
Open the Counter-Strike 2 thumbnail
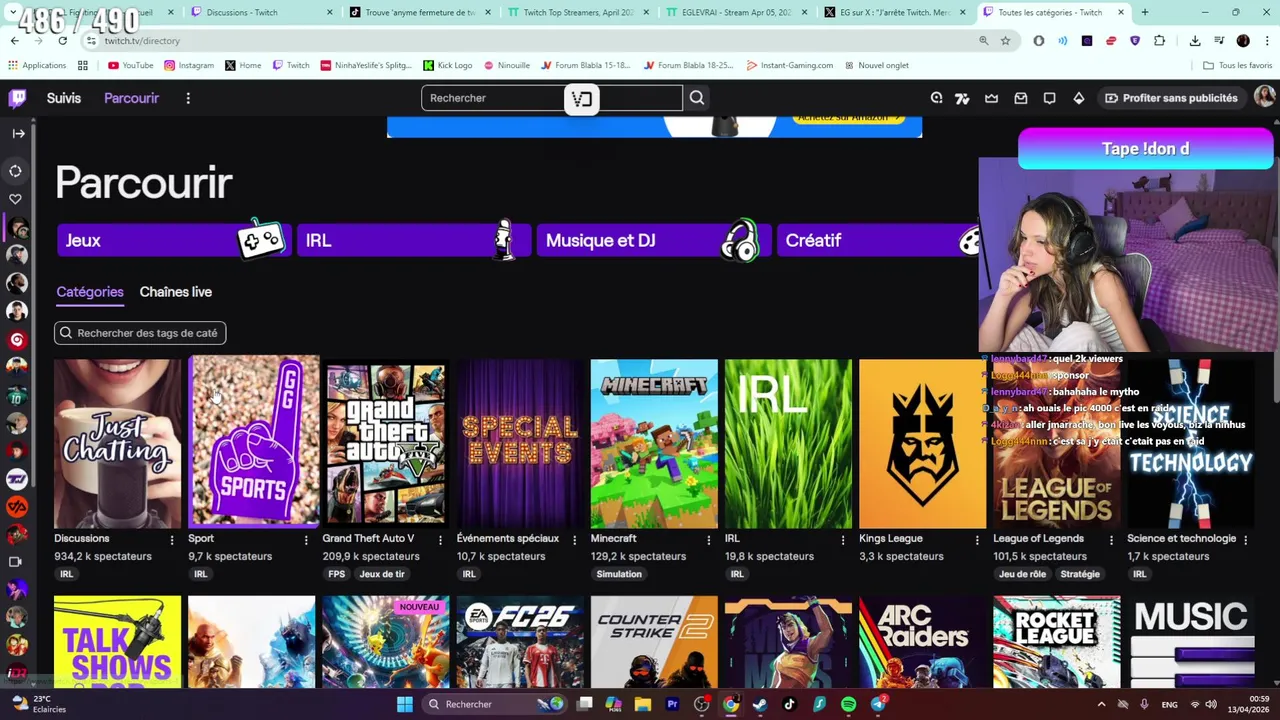pyautogui.click(x=654, y=642)
